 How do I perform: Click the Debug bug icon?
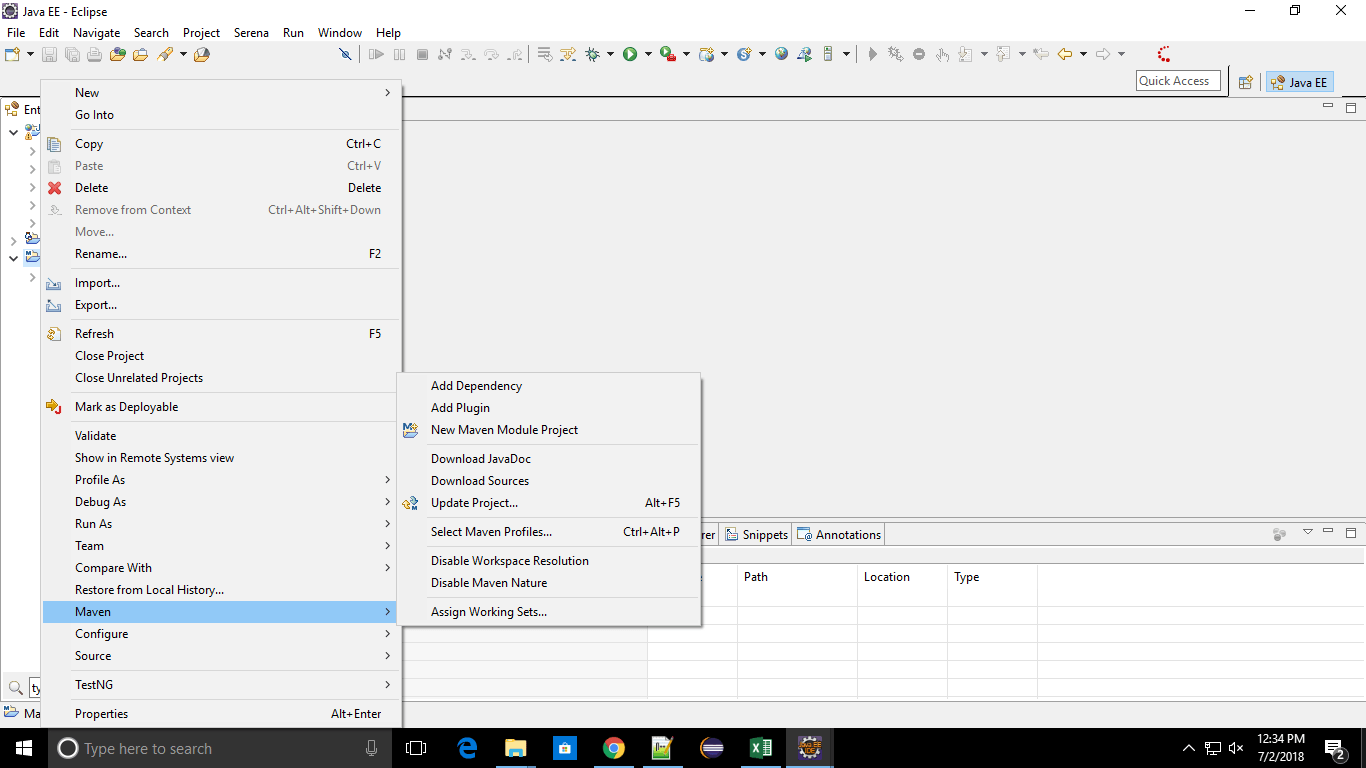tap(593, 54)
